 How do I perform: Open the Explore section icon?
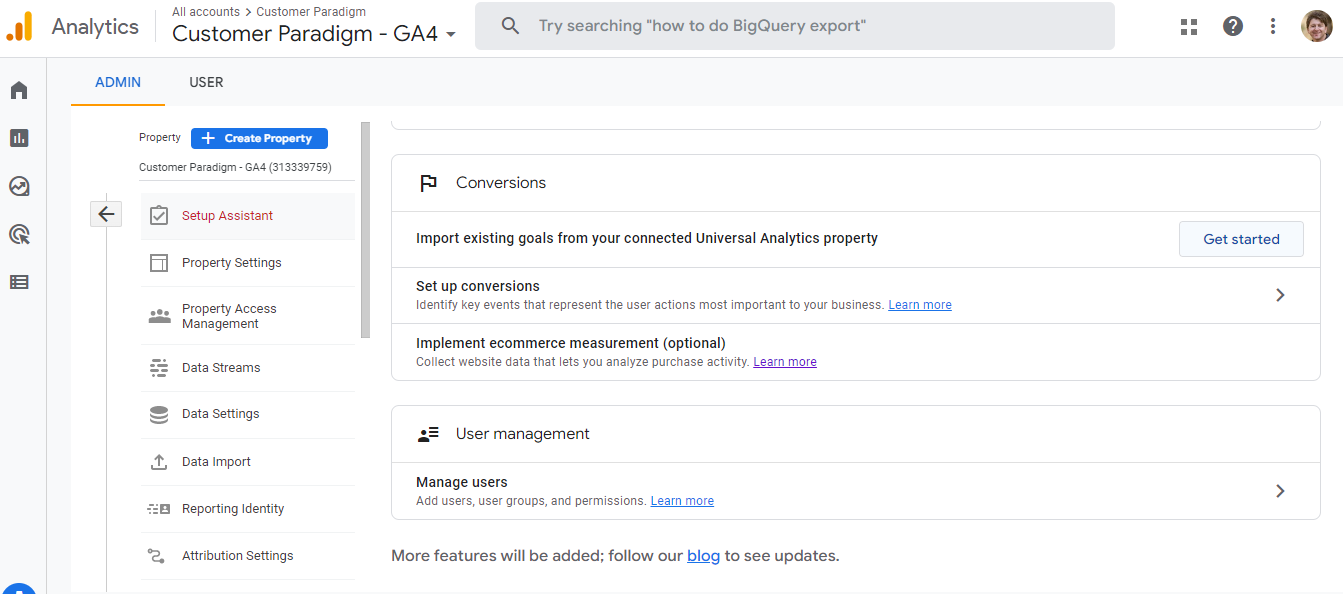coord(18,186)
